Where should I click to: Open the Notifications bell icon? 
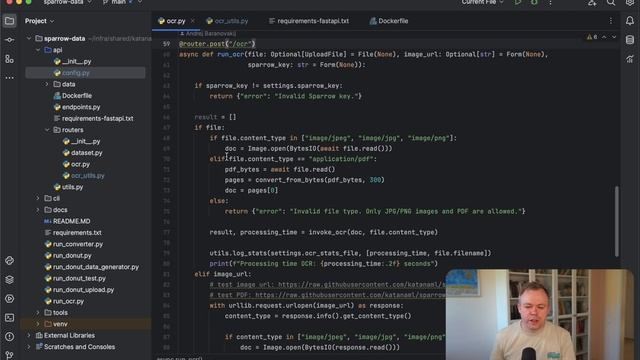tap(630, 21)
